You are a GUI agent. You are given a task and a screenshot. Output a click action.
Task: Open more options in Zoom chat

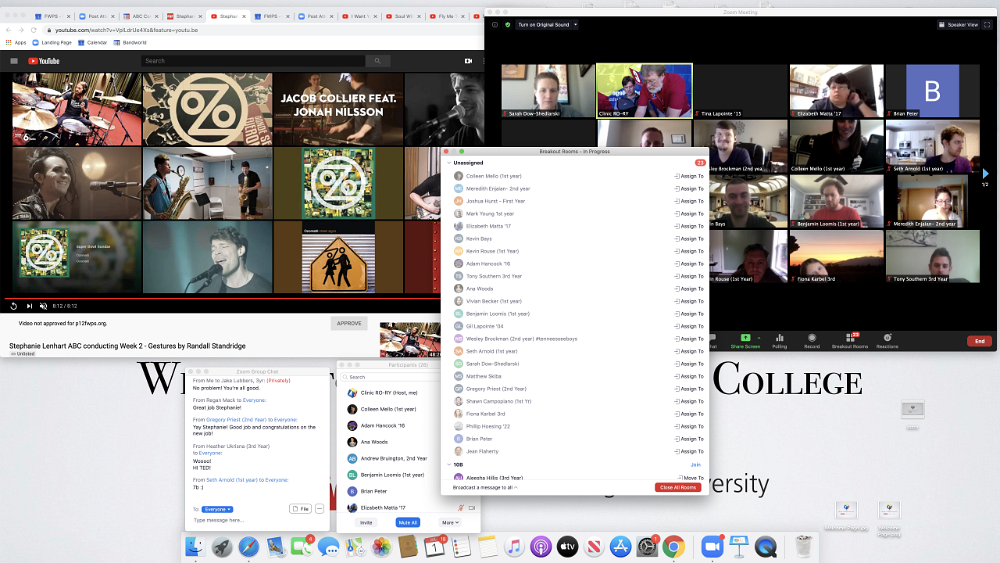320,509
